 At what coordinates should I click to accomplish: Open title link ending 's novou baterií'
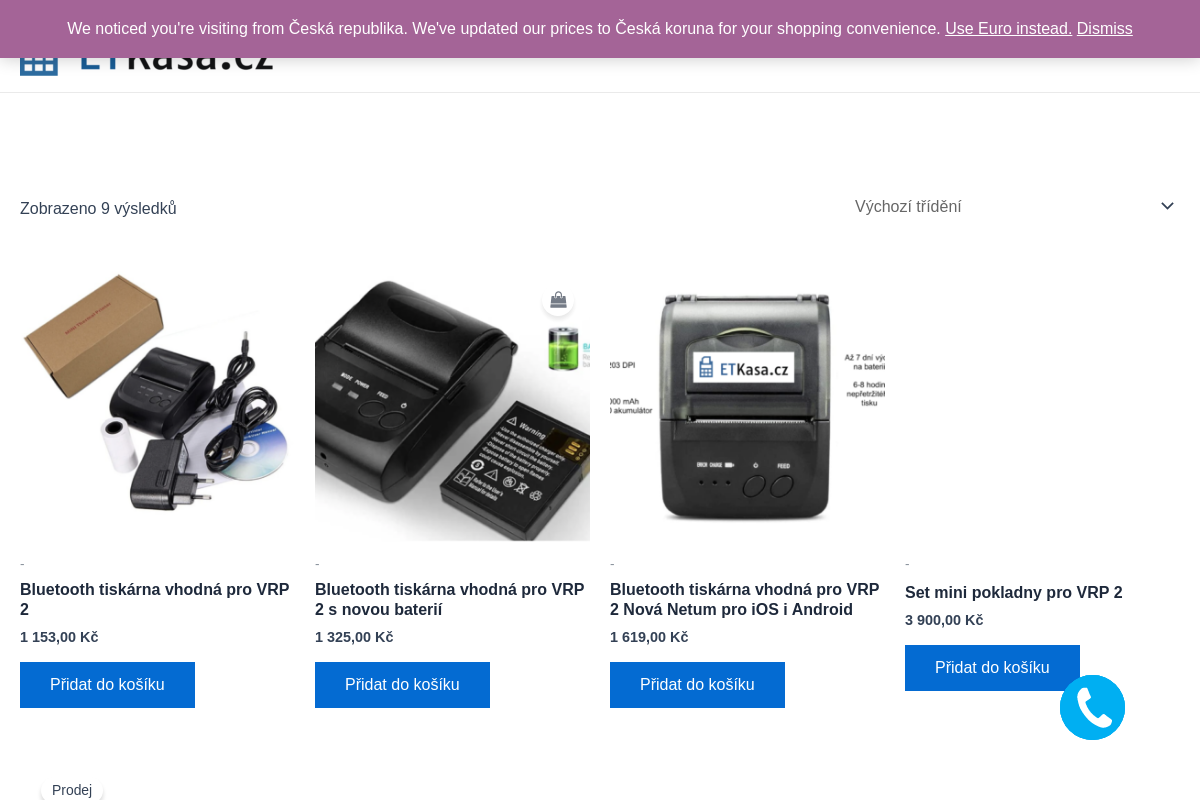(x=450, y=599)
